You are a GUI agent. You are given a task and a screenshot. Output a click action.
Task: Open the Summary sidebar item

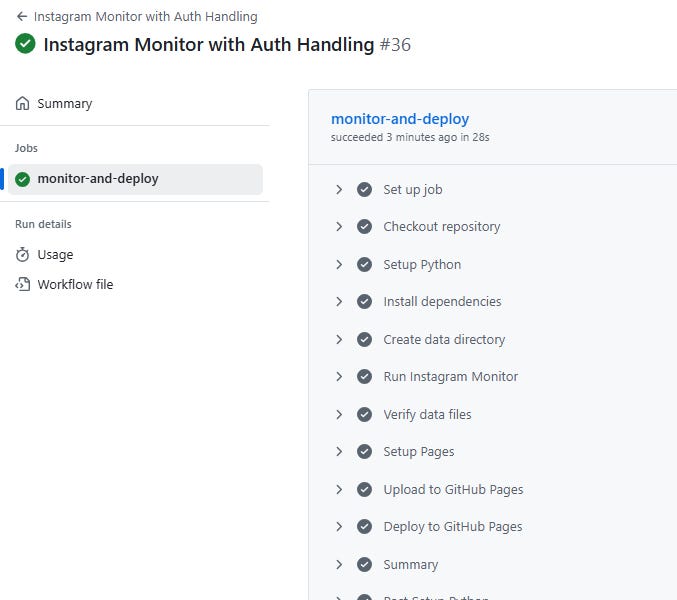tap(135, 104)
